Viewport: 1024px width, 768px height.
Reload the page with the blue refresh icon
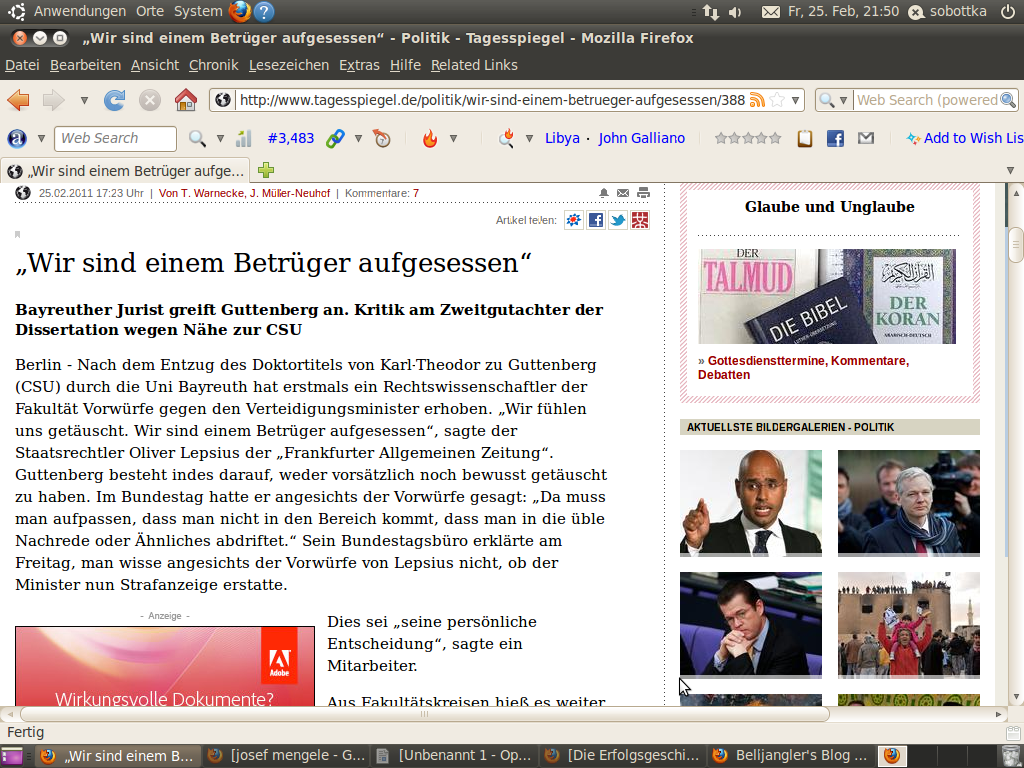(x=114, y=100)
